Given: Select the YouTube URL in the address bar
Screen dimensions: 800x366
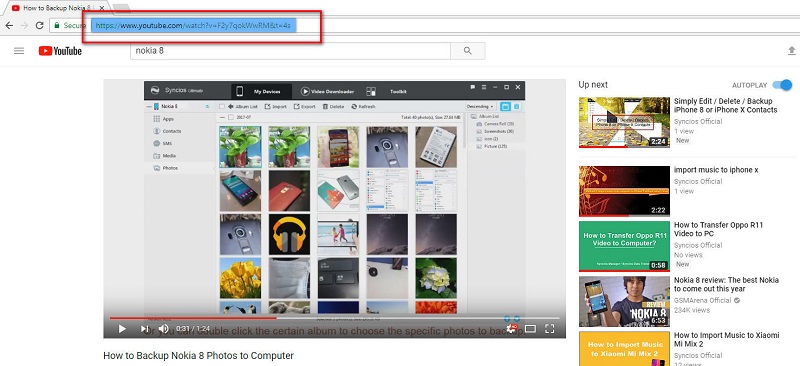Looking at the screenshot, I should (x=194, y=26).
